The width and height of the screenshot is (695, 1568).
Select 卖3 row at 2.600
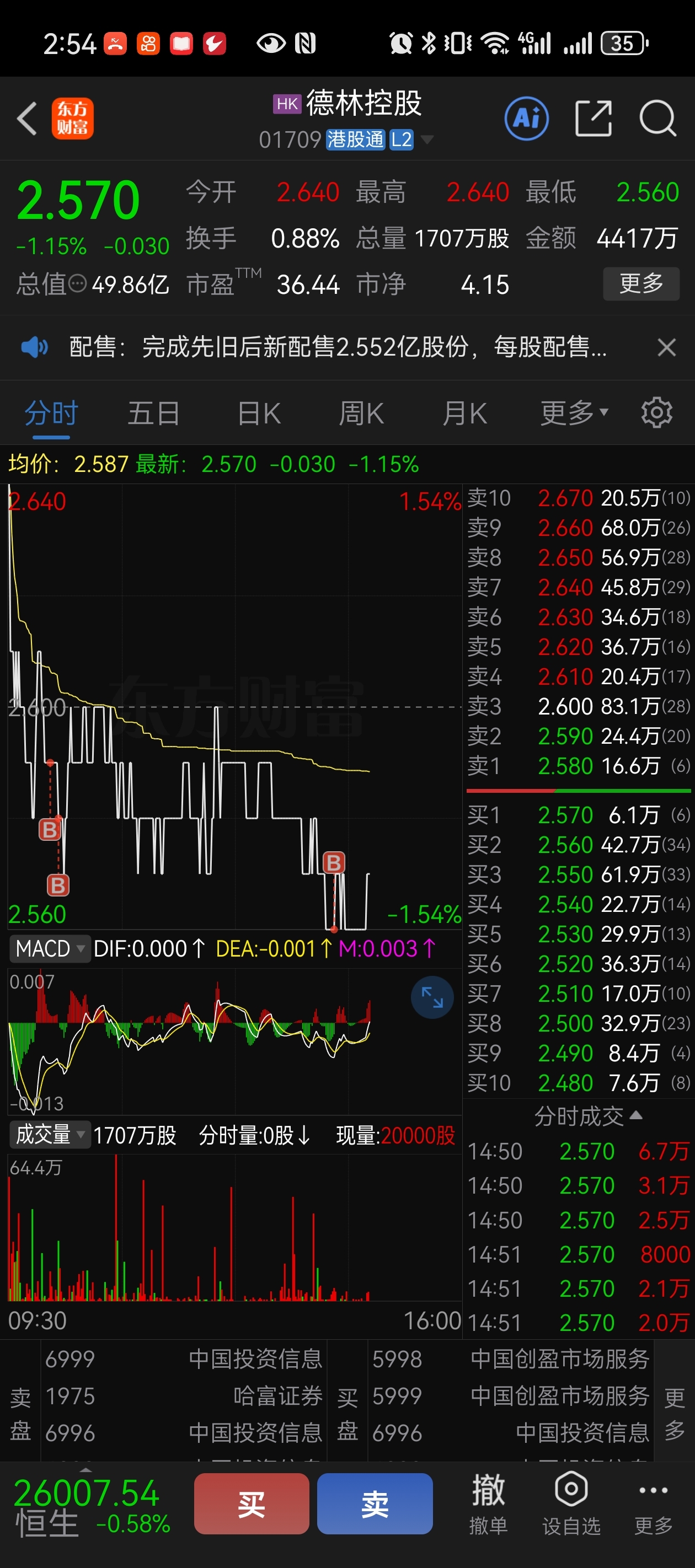coord(579,706)
